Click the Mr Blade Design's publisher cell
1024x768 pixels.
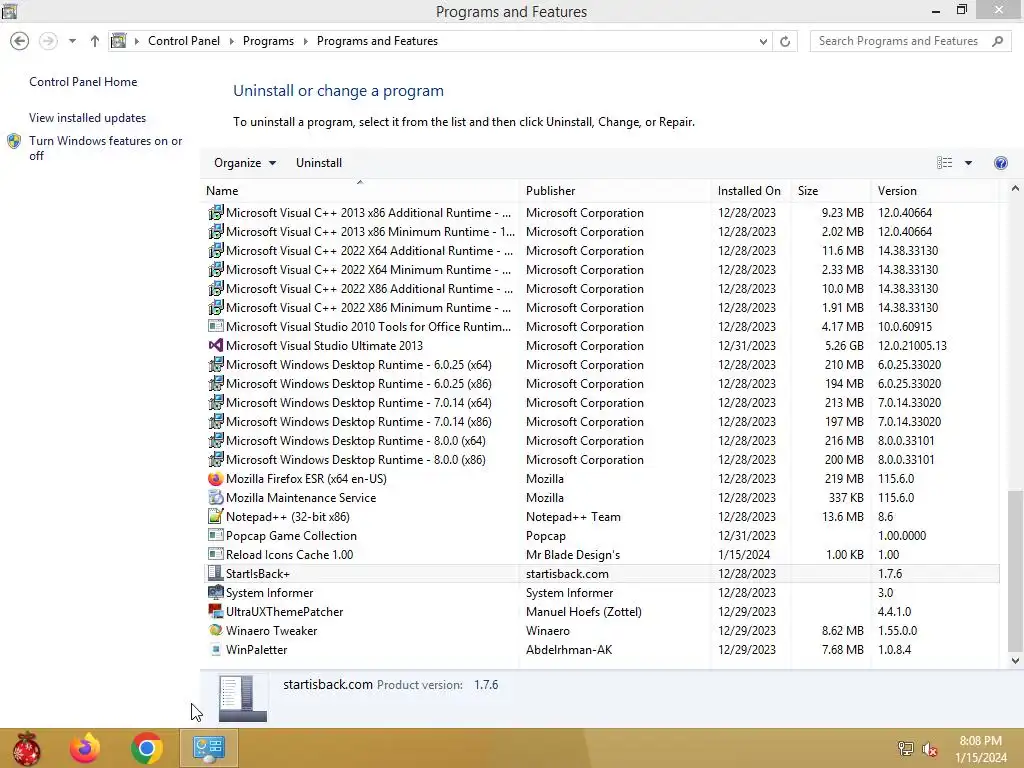(x=573, y=554)
